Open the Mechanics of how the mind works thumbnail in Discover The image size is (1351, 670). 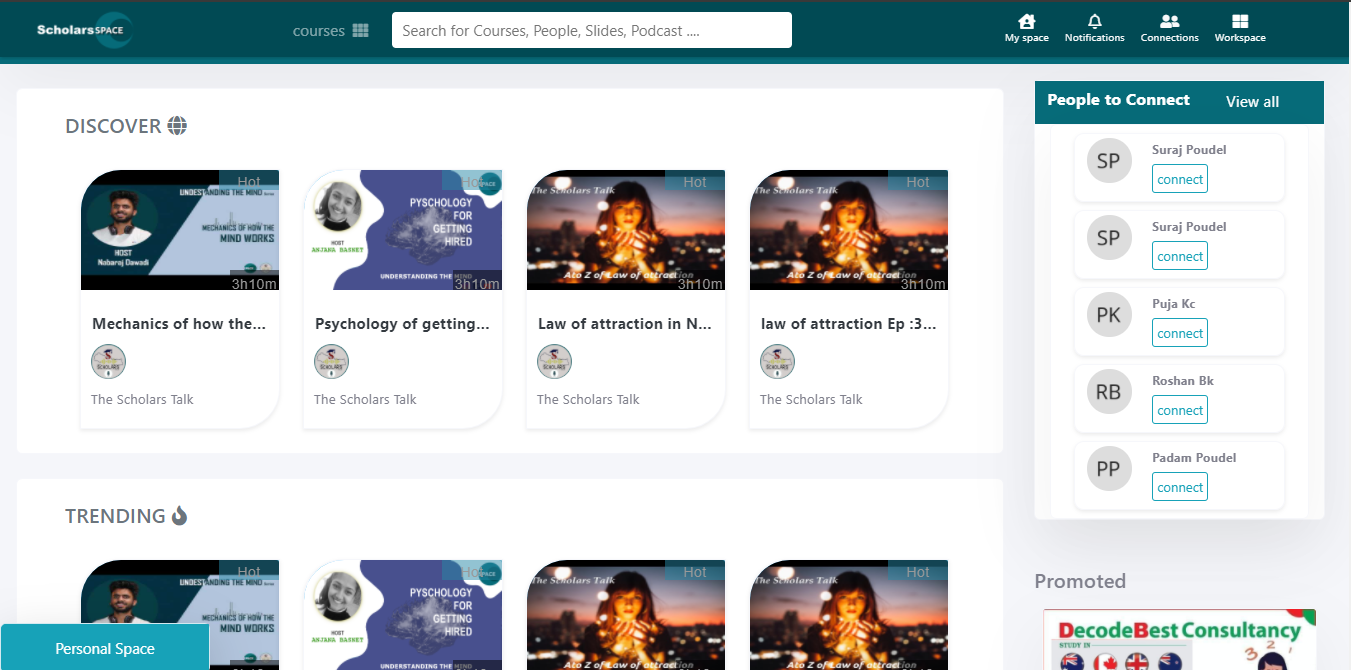coord(180,230)
